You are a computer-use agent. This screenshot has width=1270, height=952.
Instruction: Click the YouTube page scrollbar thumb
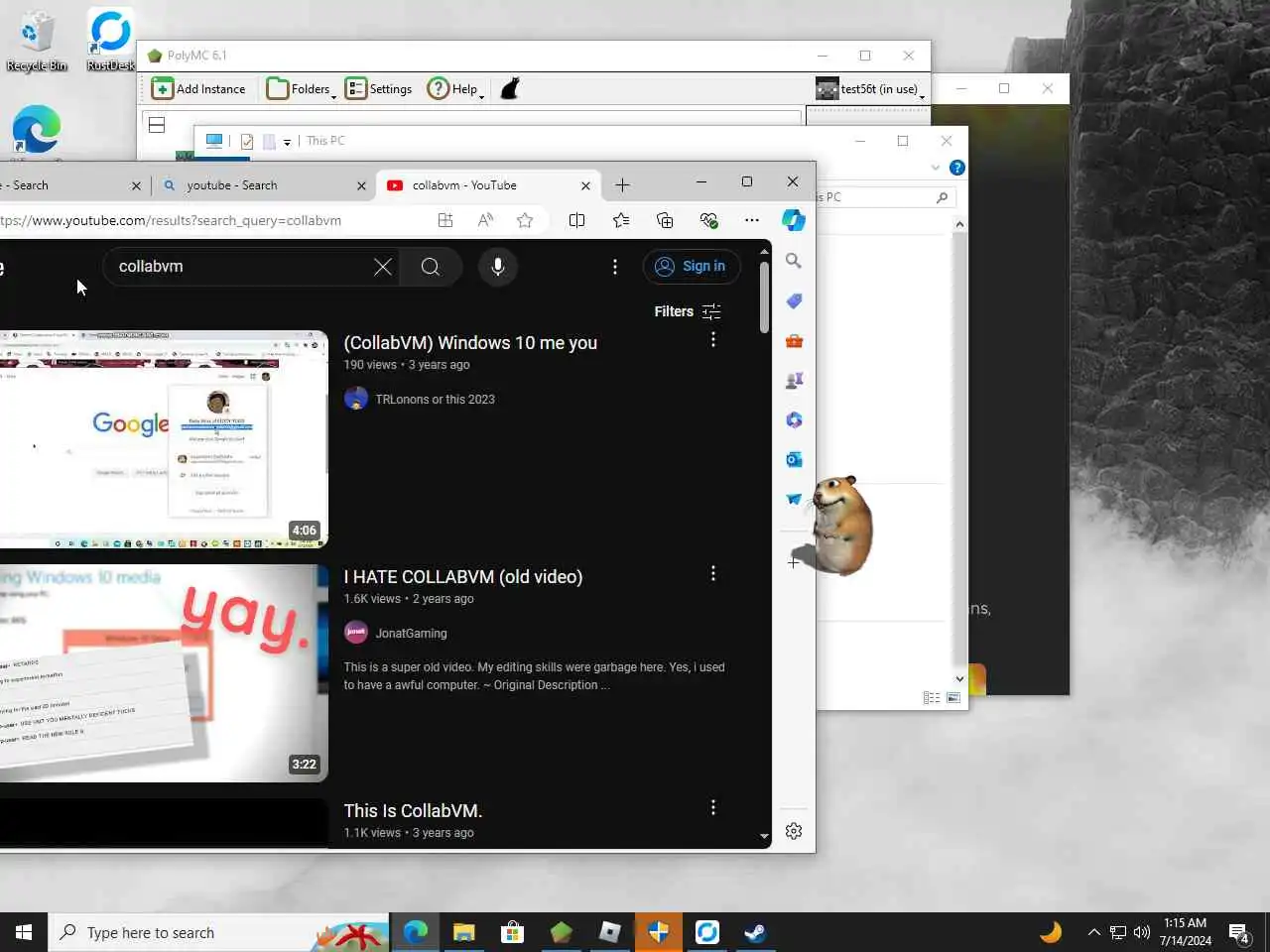tap(764, 297)
